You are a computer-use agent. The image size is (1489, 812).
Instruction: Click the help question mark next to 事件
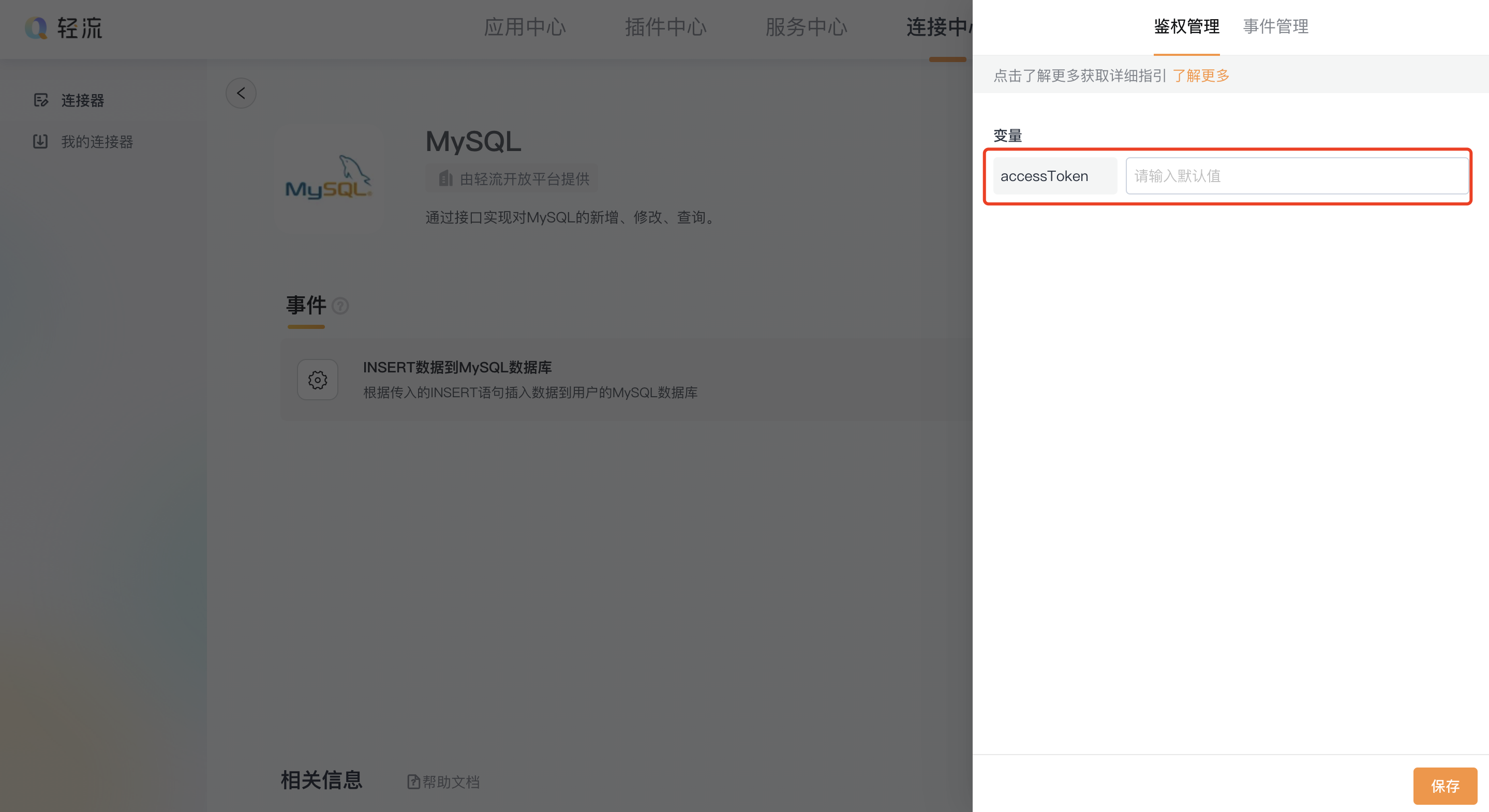(340, 306)
